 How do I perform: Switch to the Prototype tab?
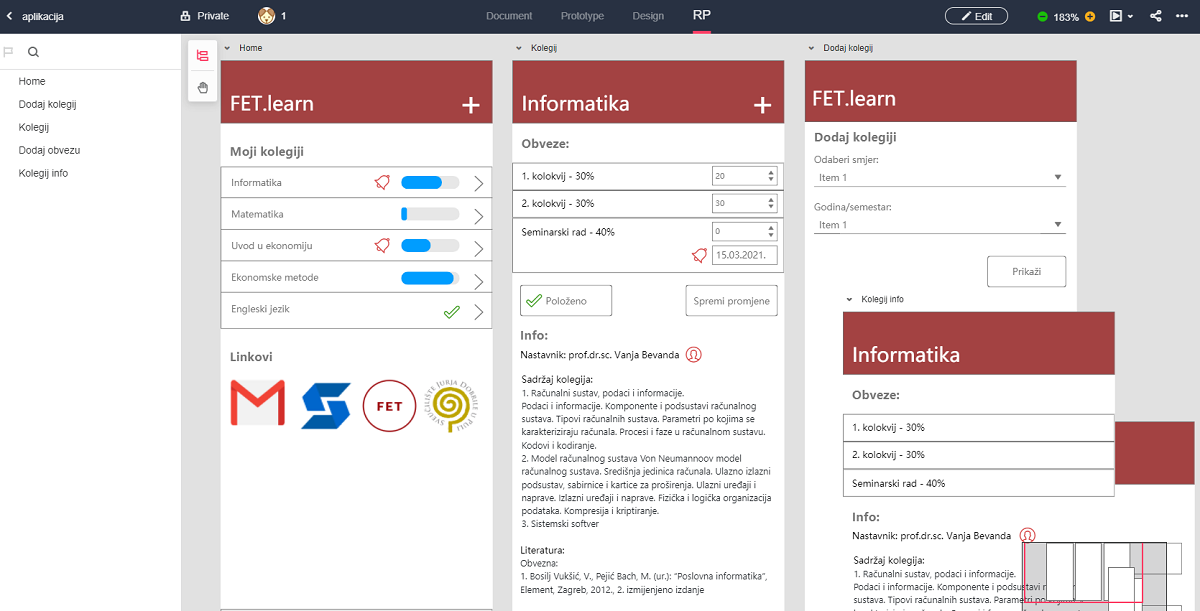tap(582, 16)
